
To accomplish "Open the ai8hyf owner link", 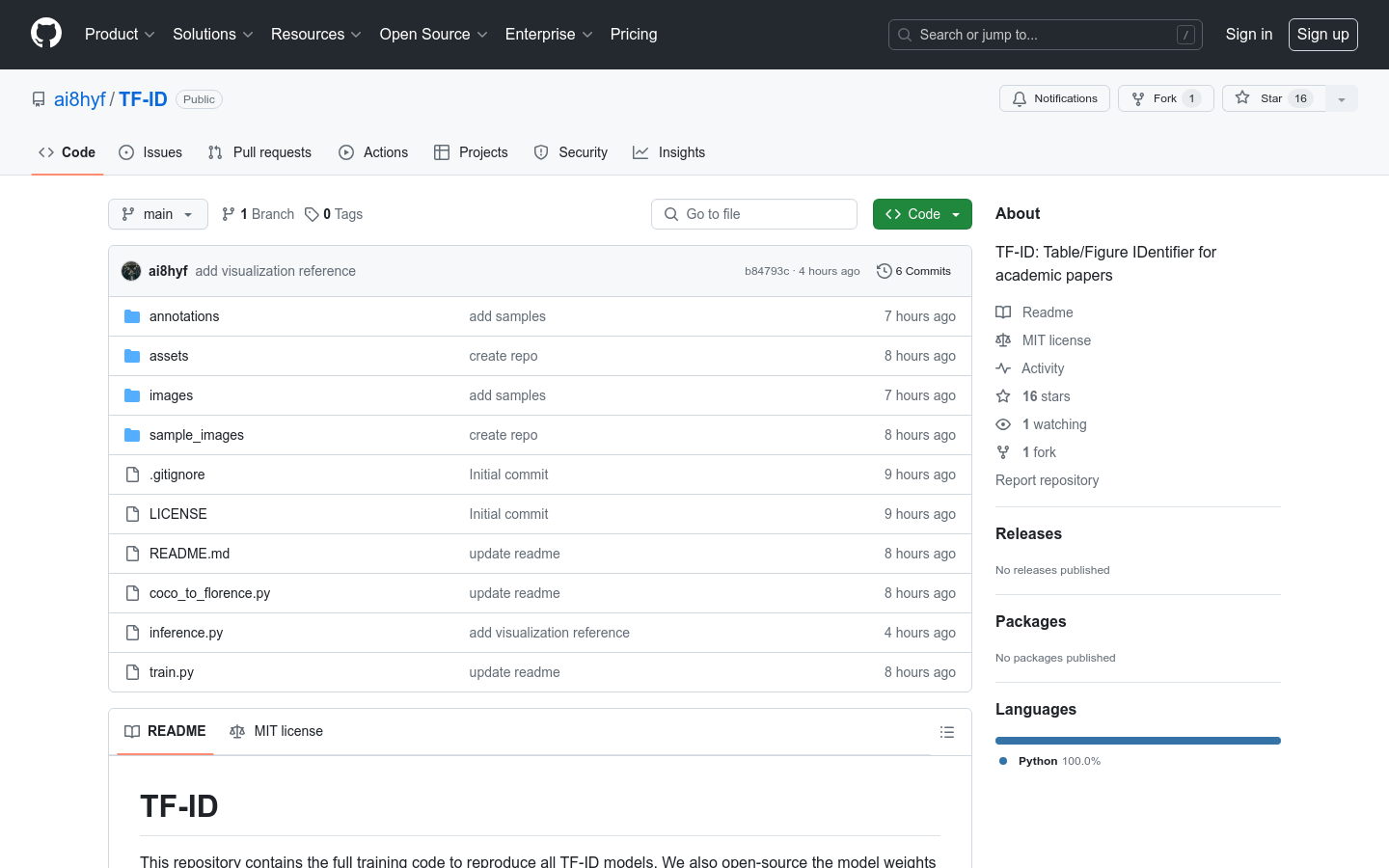I will 80,99.
